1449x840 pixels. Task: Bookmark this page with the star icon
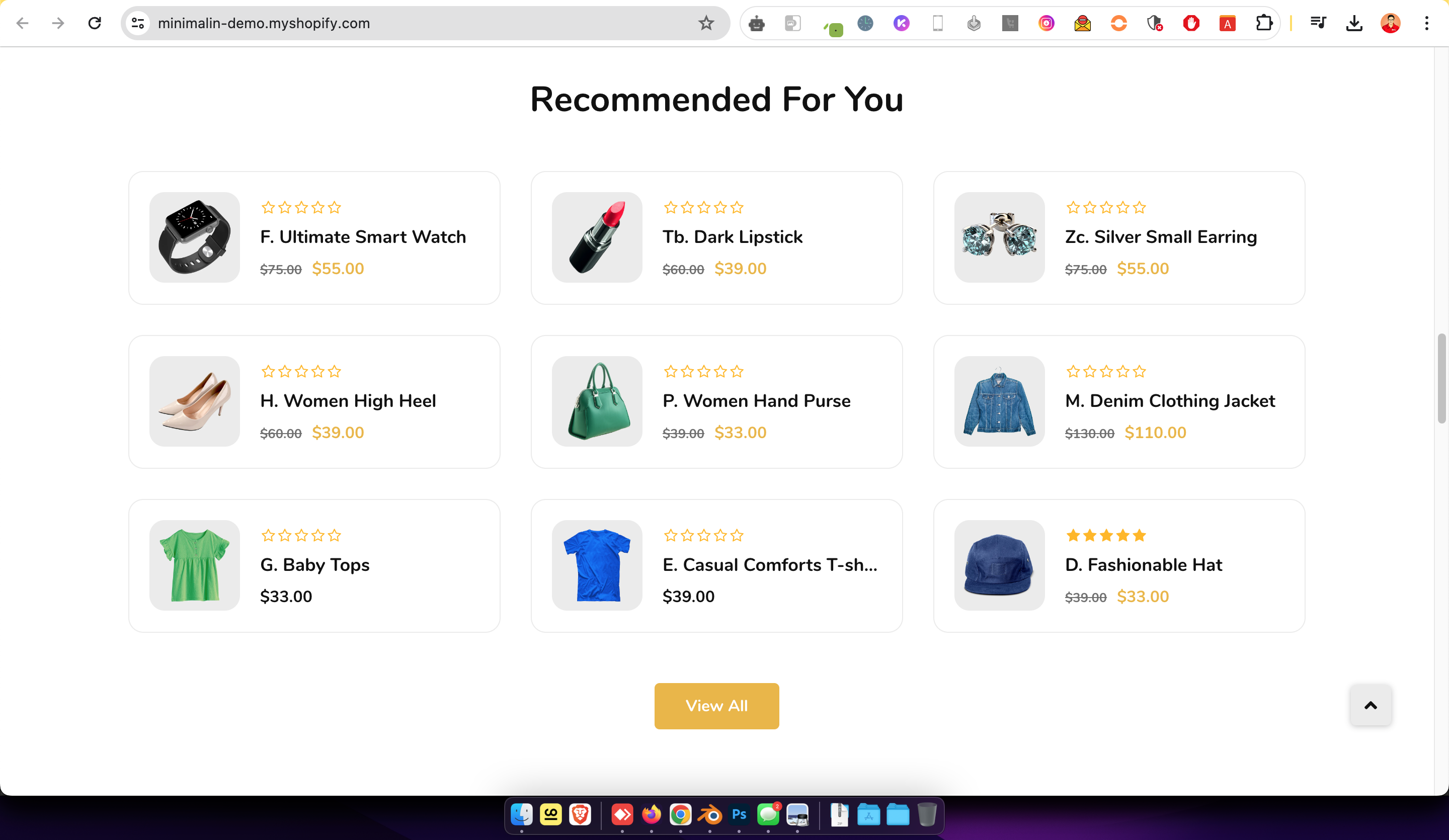click(x=706, y=23)
